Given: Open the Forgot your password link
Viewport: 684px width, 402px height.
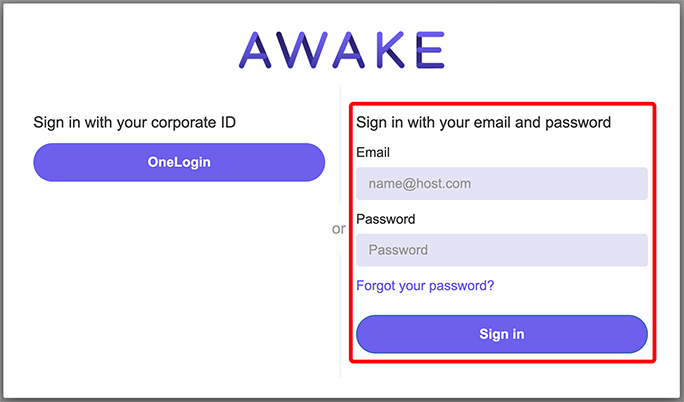Looking at the screenshot, I should 425,286.
